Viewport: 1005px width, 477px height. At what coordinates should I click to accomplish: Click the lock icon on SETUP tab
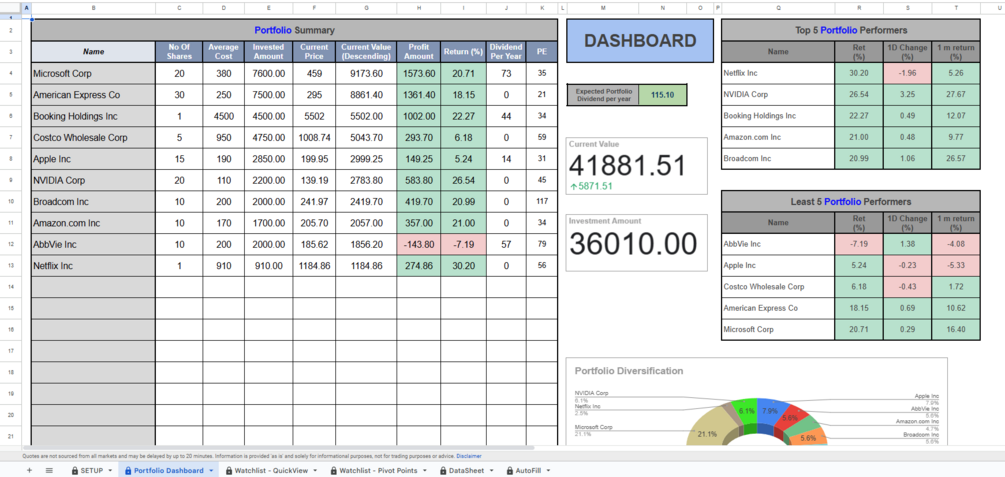click(75, 471)
